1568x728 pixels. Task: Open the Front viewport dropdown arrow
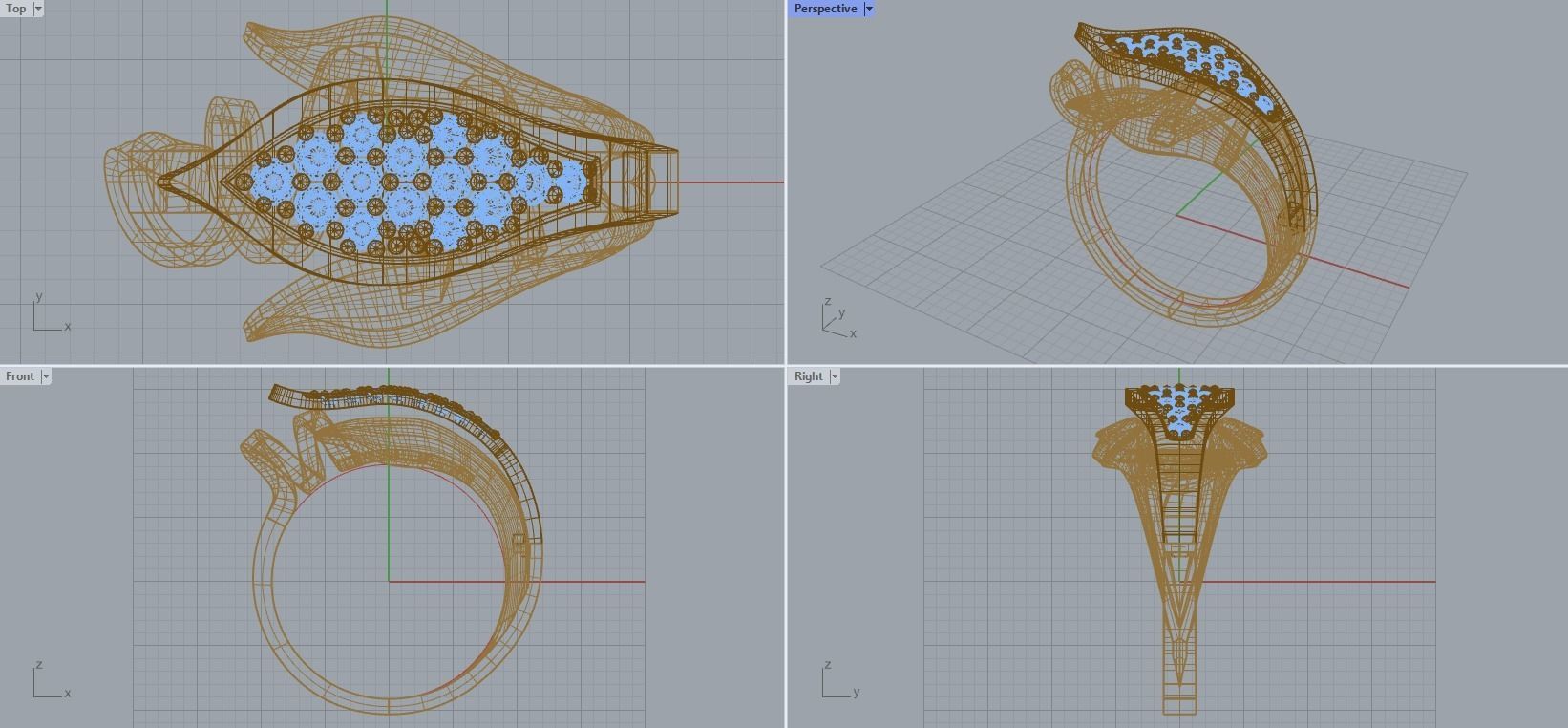[x=46, y=376]
